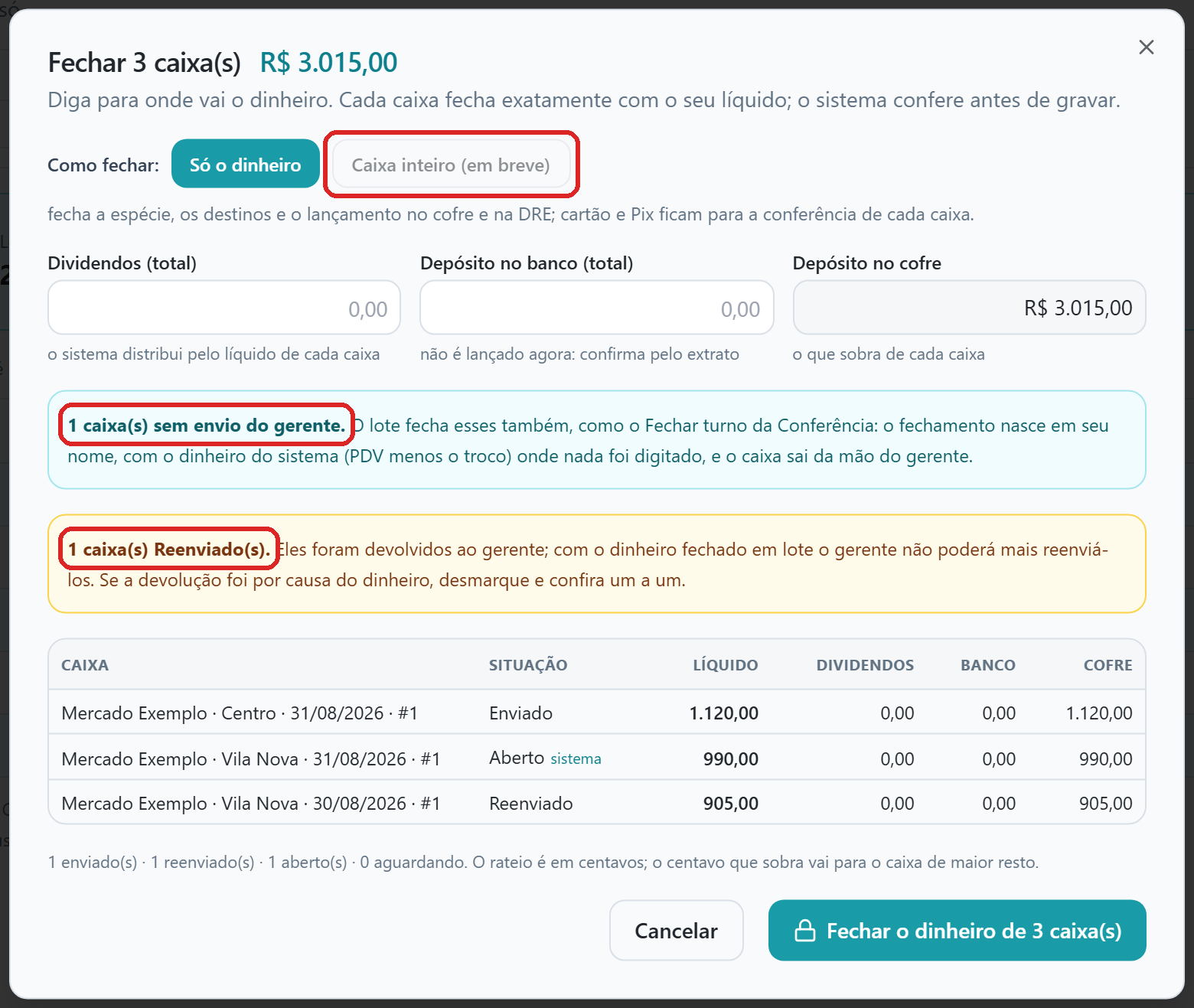
Task: Click 'Fechar o dinheiro de 3 caixa(s)' button
Action: pyautogui.click(x=957, y=930)
